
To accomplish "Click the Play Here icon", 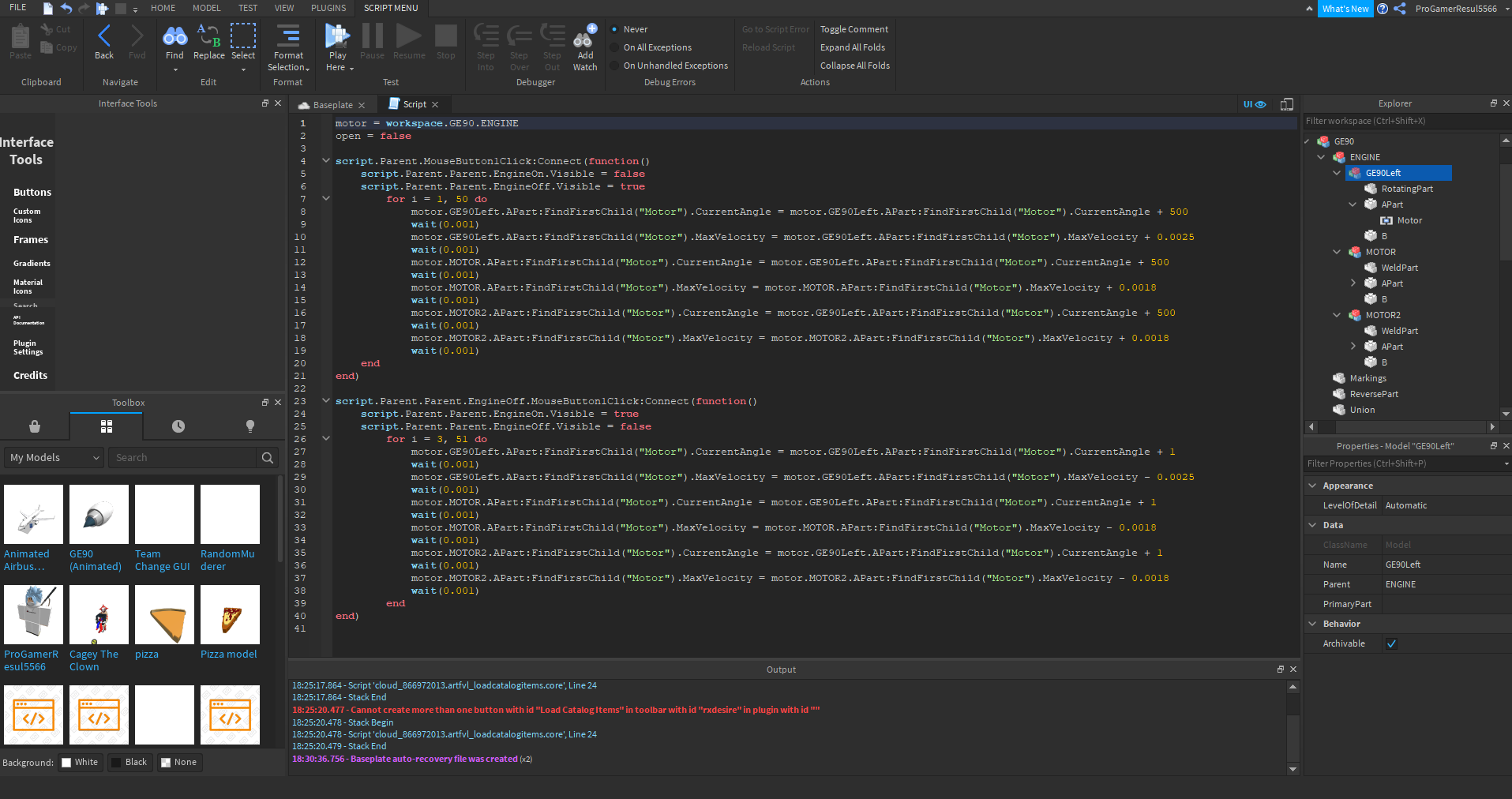I will (337, 36).
